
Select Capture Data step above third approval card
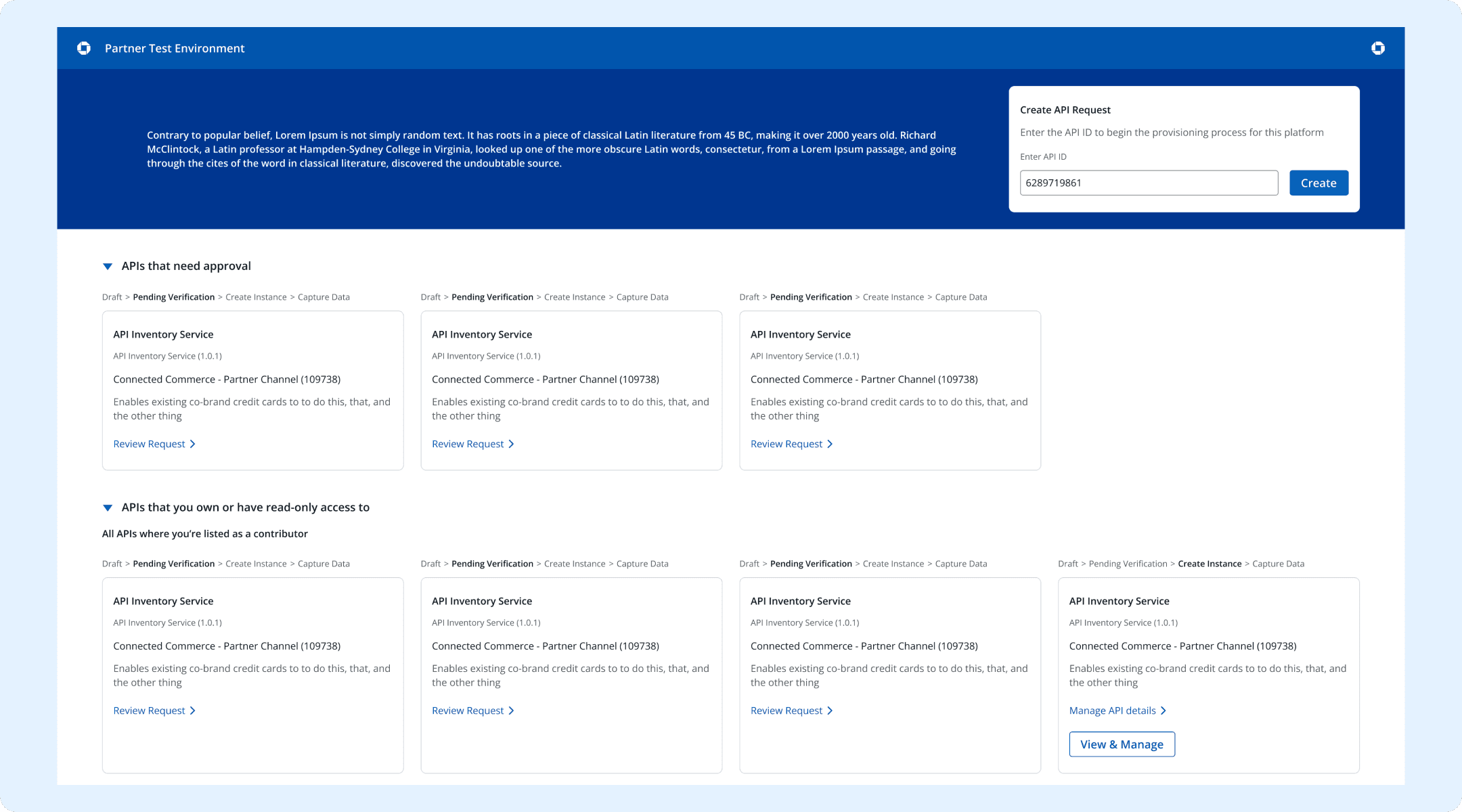(x=960, y=297)
